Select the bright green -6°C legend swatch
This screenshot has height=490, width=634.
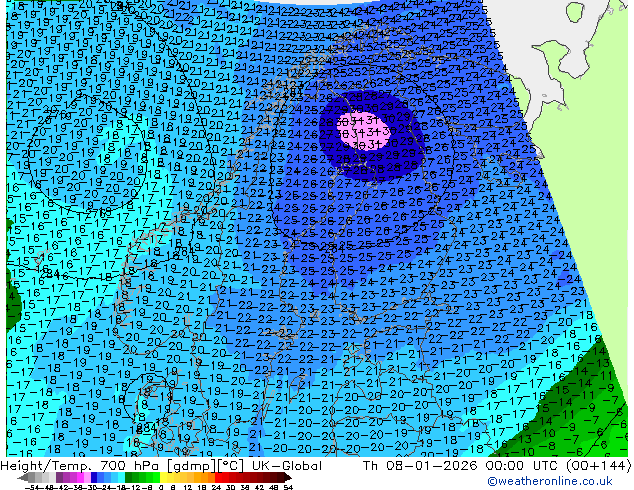pos(150,477)
